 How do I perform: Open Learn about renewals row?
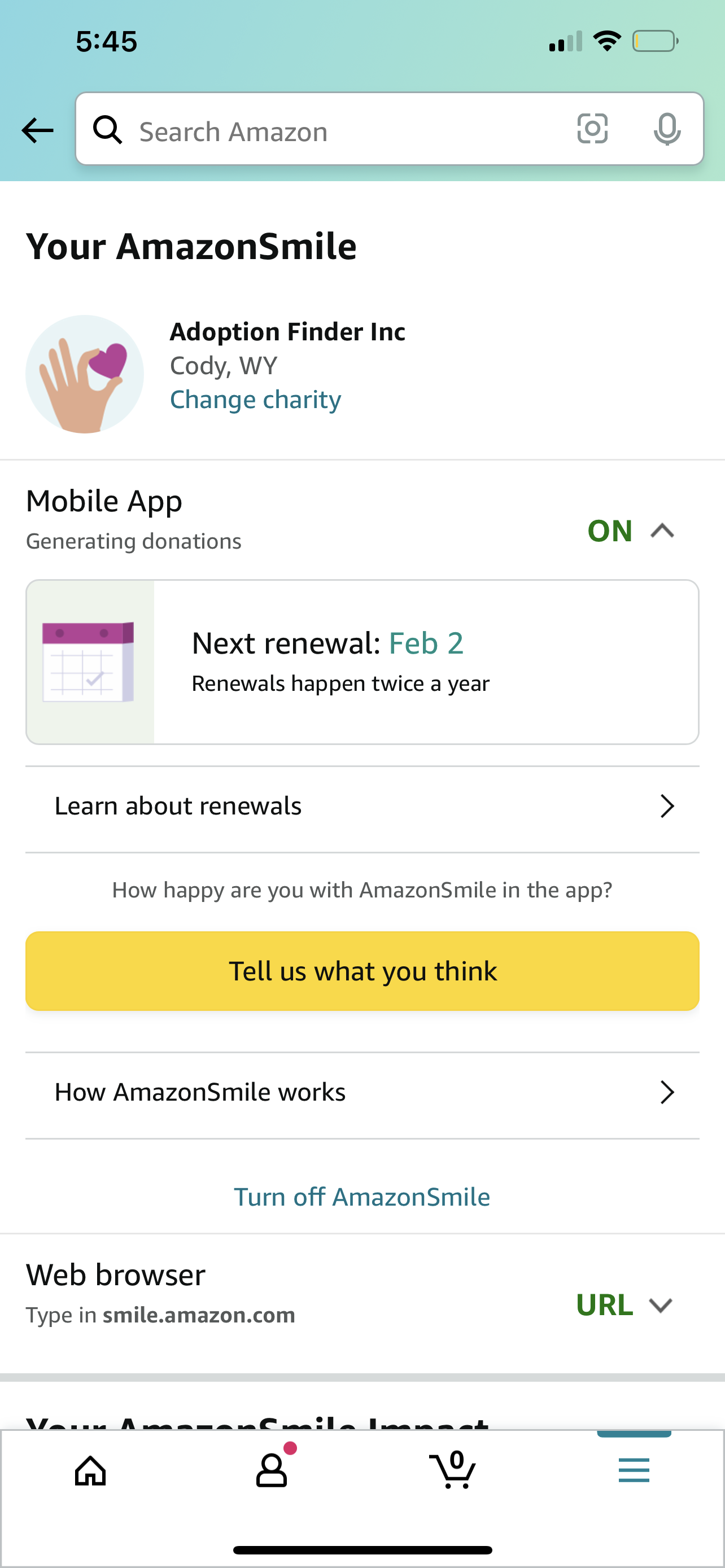point(362,807)
